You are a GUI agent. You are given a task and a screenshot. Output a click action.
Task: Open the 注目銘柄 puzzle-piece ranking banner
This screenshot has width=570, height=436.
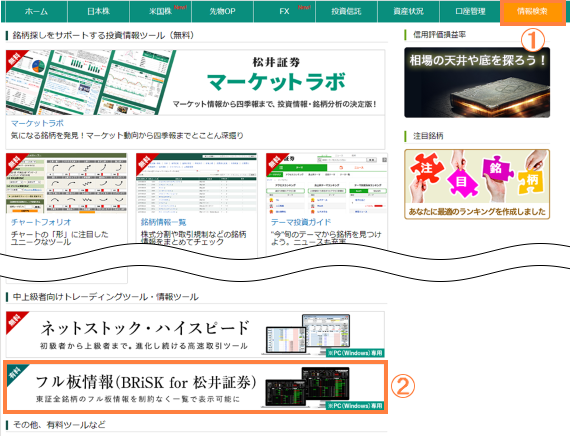(477, 184)
